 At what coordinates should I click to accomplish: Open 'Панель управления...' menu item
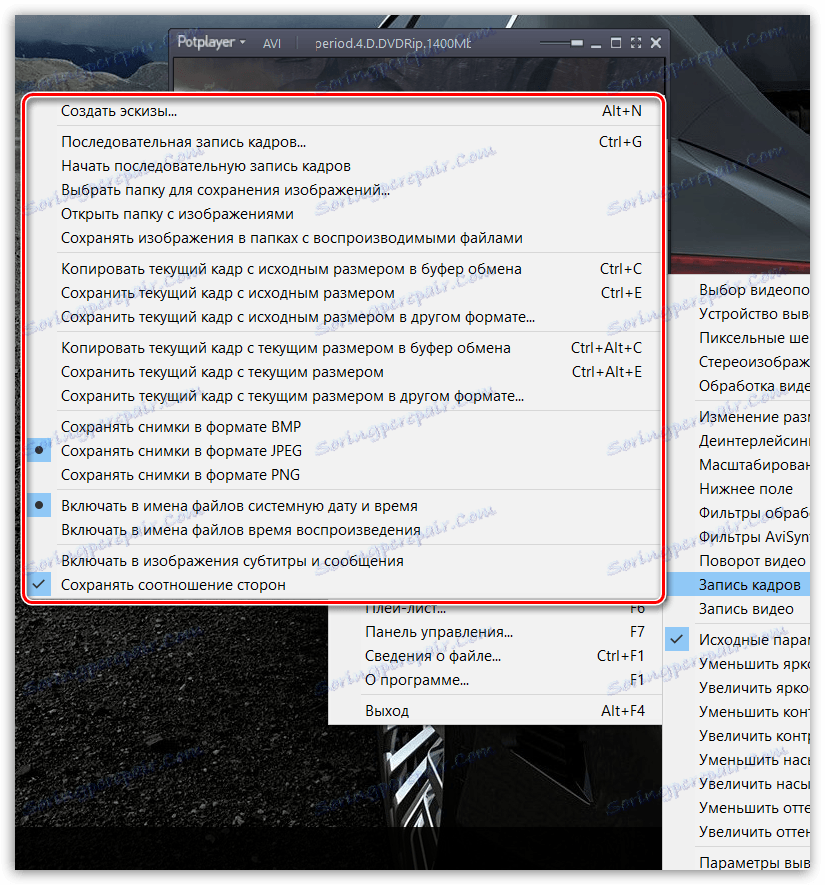(495, 632)
